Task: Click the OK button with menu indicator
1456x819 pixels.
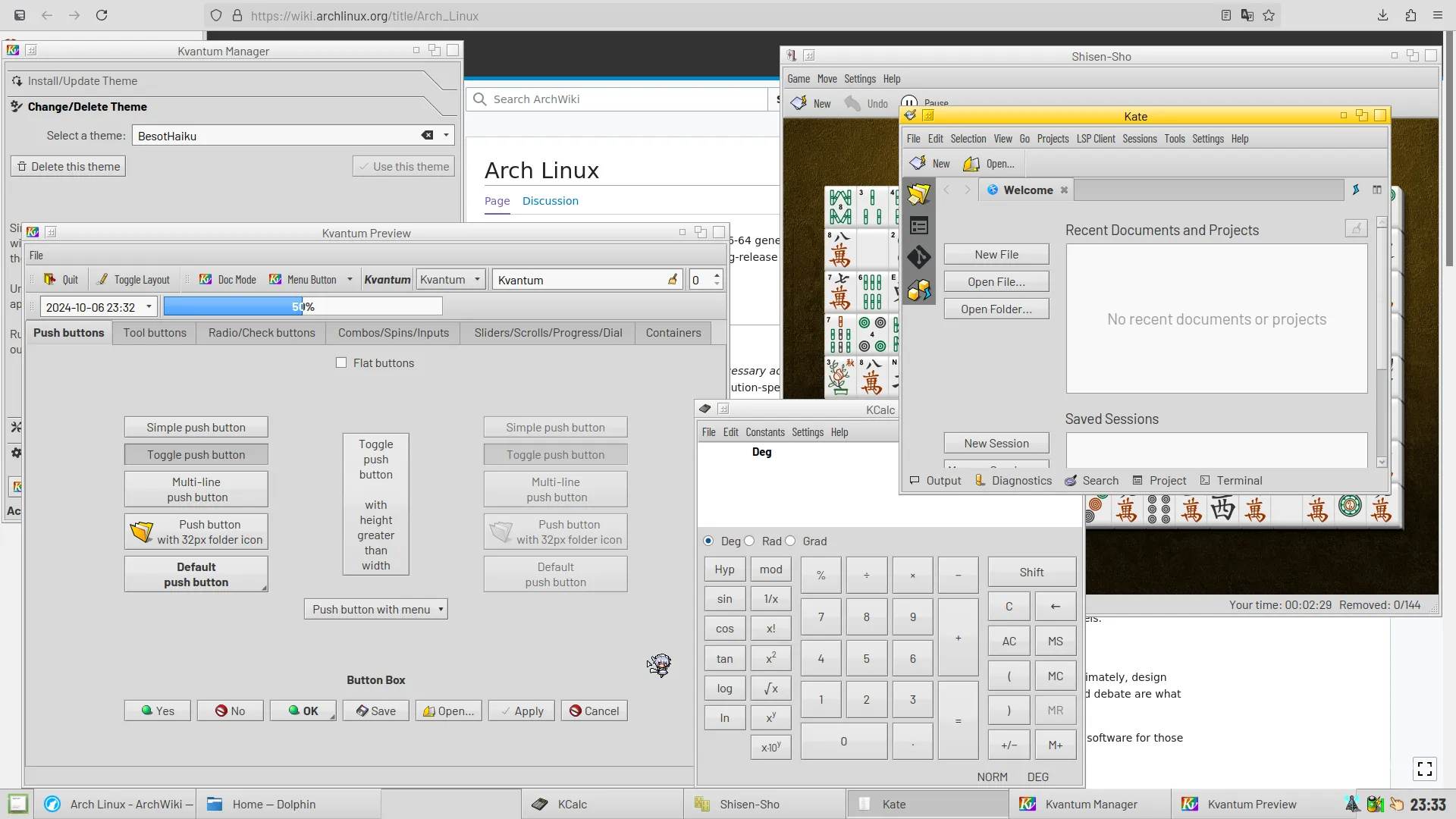Action: pos(303,711)
